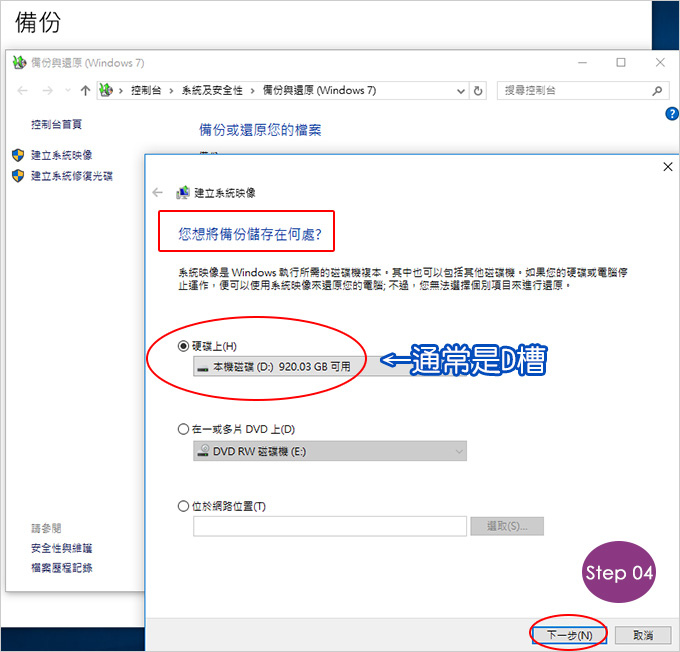
Task: Open the blue help question mark
Action: point(671,114)
